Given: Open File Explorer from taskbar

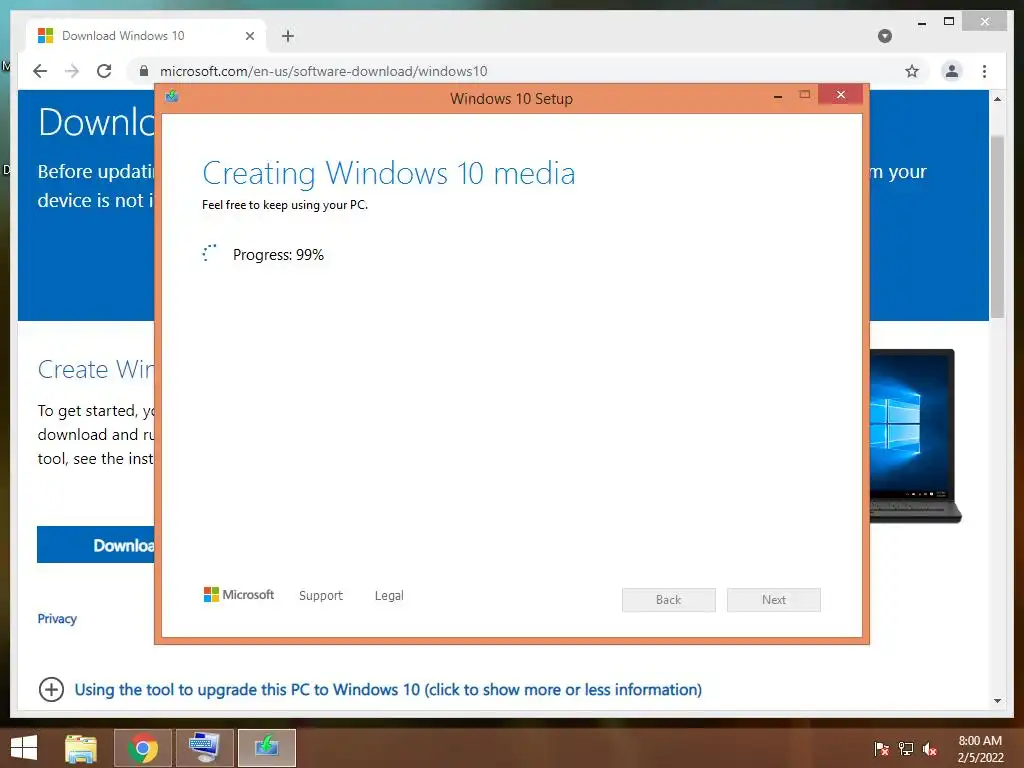Looking at the screenshot, I should 81,748.
